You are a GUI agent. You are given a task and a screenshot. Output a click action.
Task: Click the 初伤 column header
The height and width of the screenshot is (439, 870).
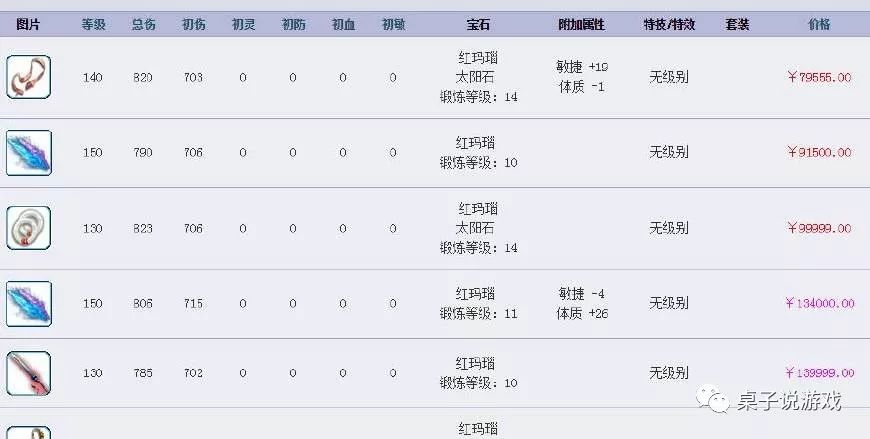pos(193,24)
